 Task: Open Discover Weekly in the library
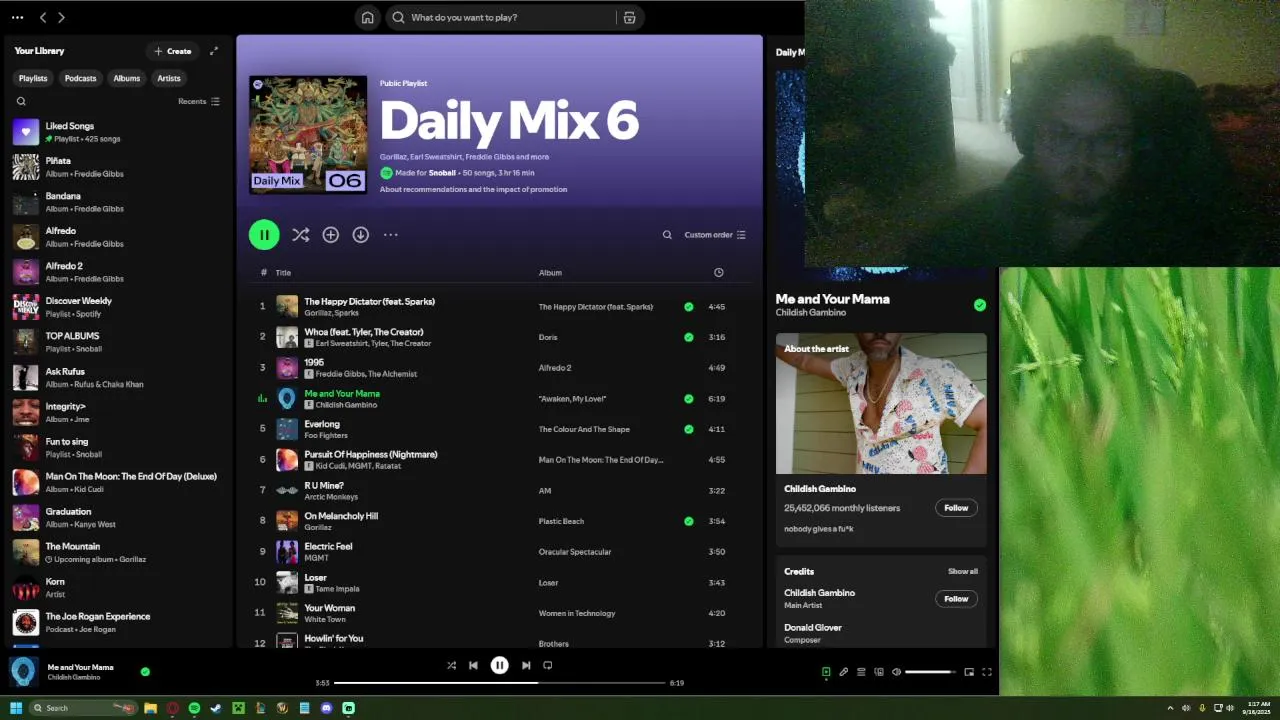[118, 307]
